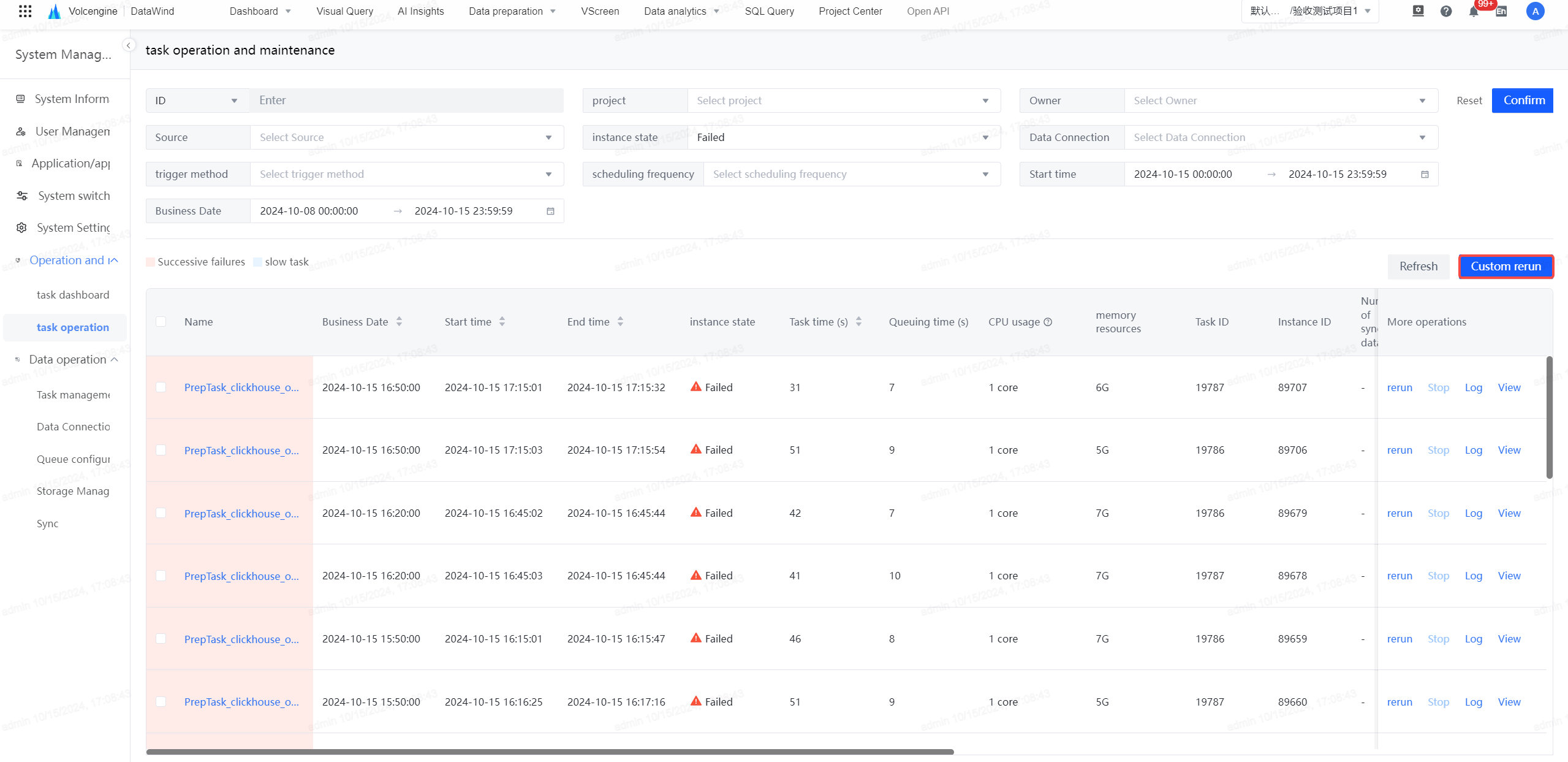Open task dashboard in sidebar
Screen dimensions: 1568x762
pyautogui.click(x=73, y=295)
